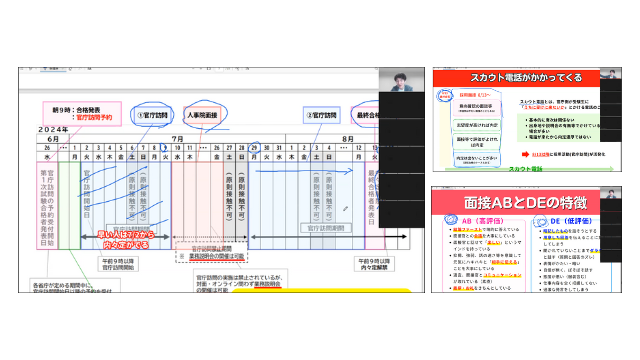Screen dimensions: 640x360
Task: Click the 7月 month header
Action: tap(177, 139)
